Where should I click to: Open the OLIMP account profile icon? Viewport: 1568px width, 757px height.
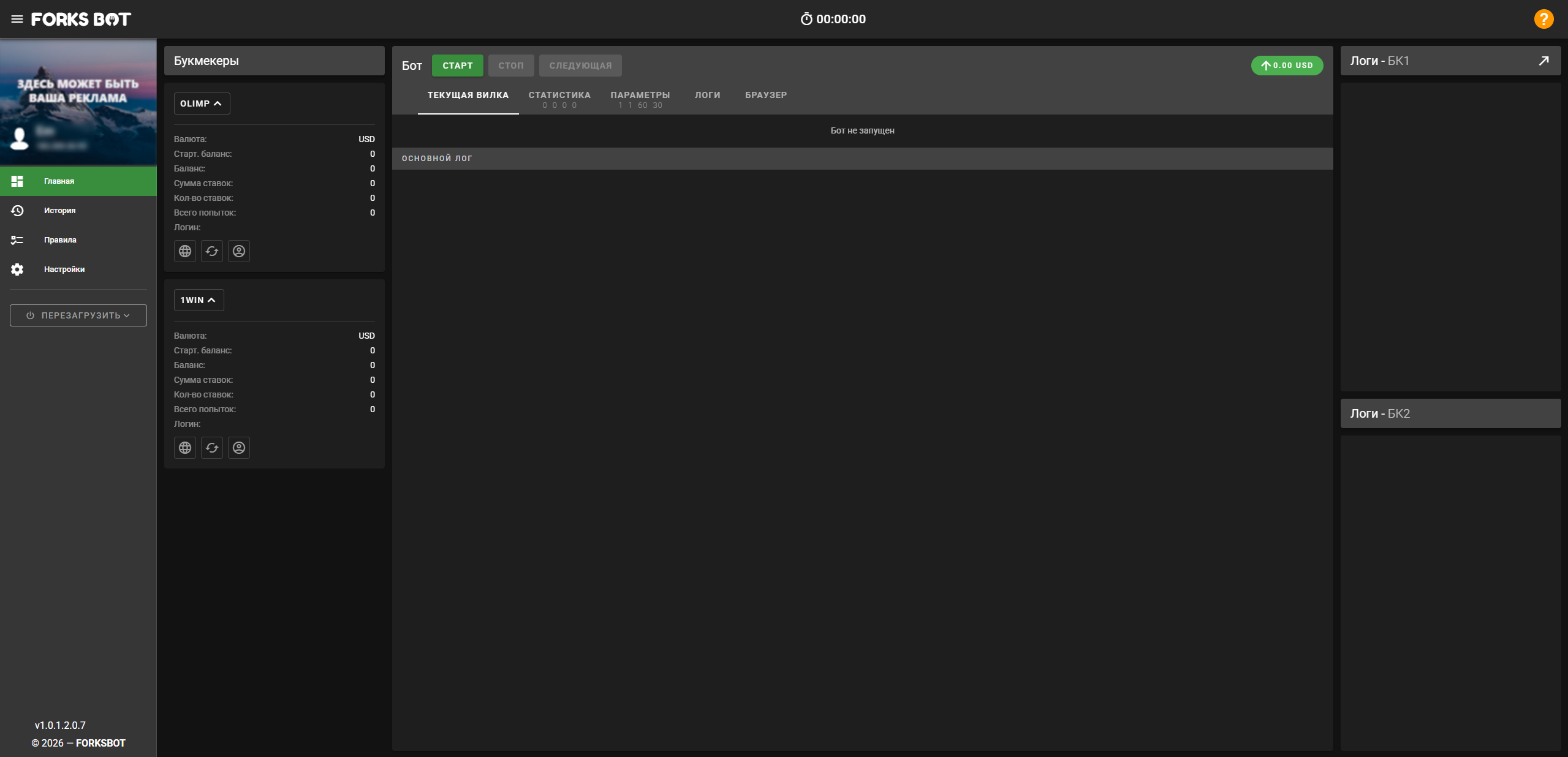point(239,251)
